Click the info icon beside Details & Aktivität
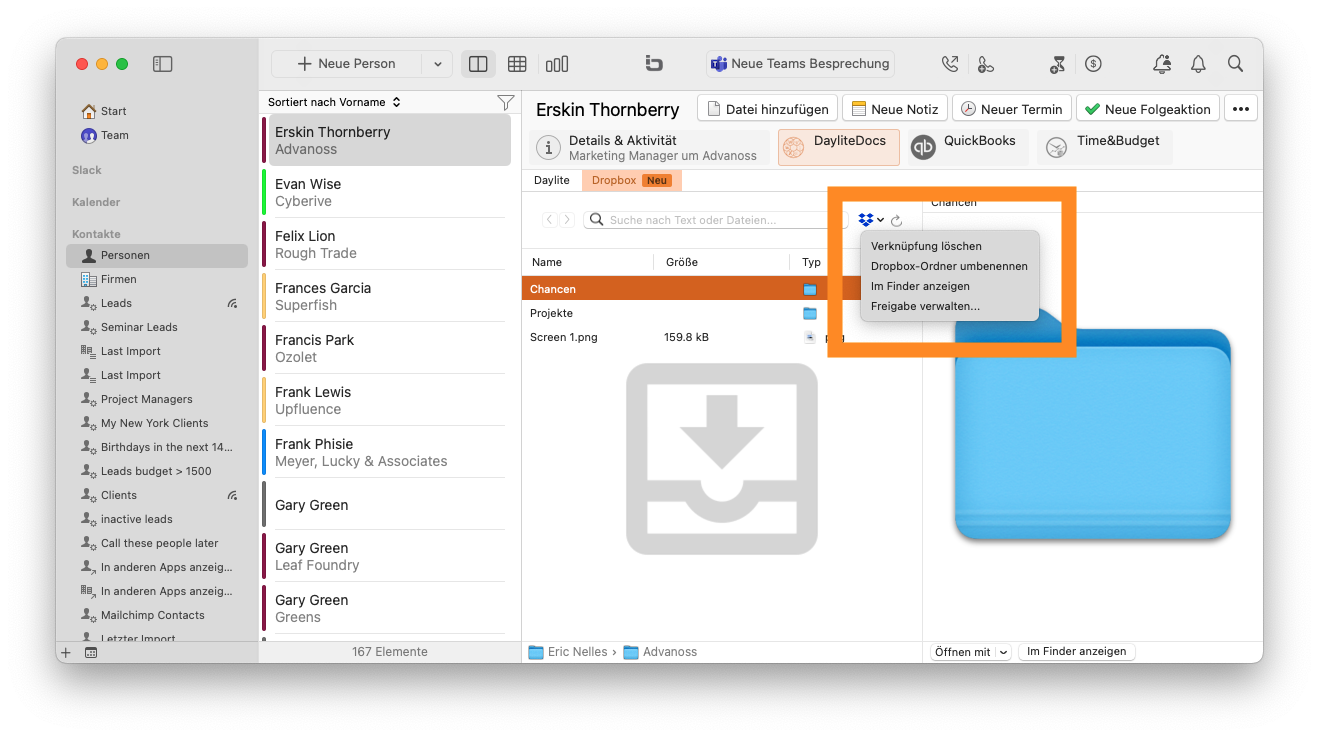Screen dimensions: 1319x737 548,148
